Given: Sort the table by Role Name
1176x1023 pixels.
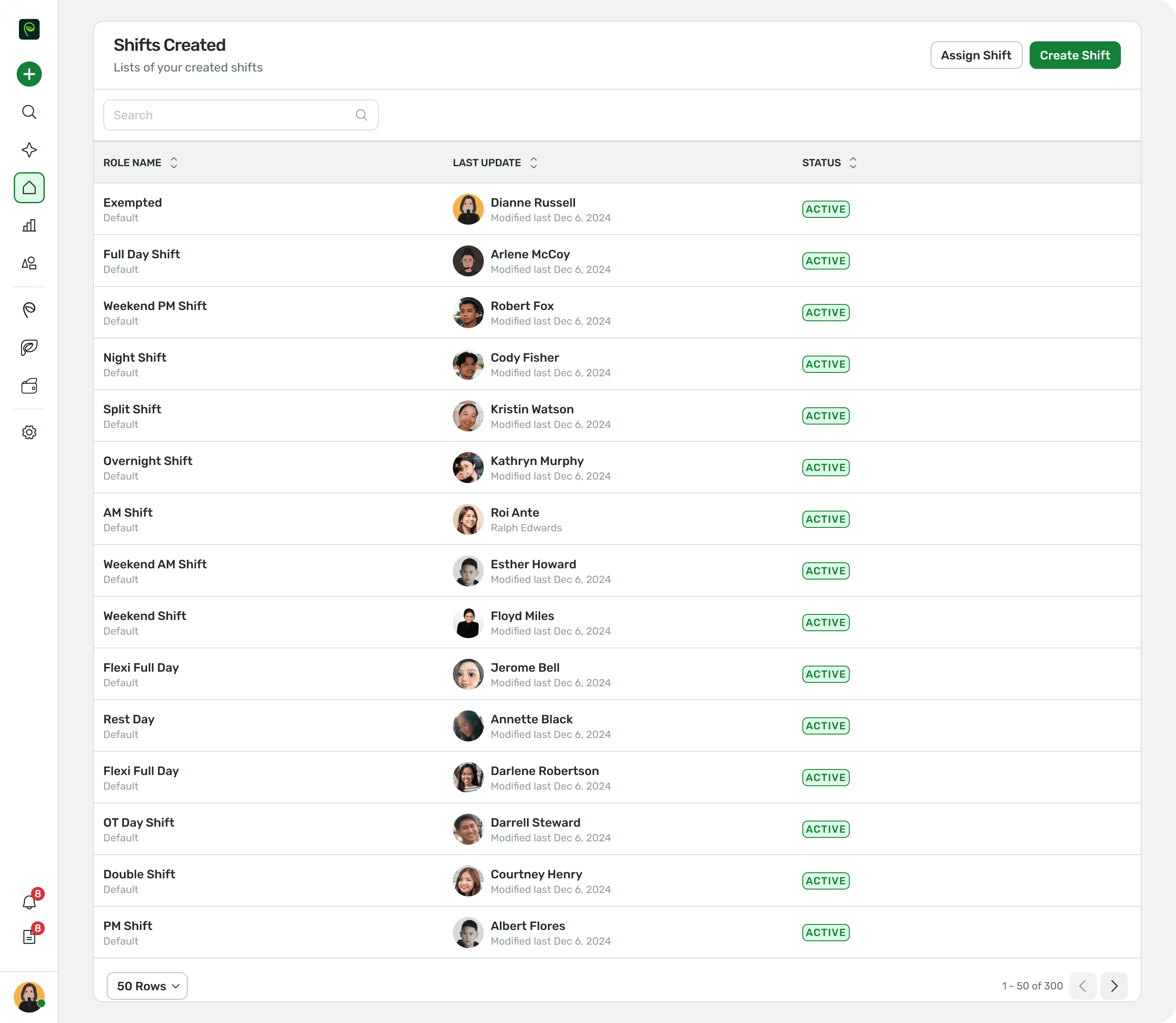Looking at the screenshot, I should [174, 162].
